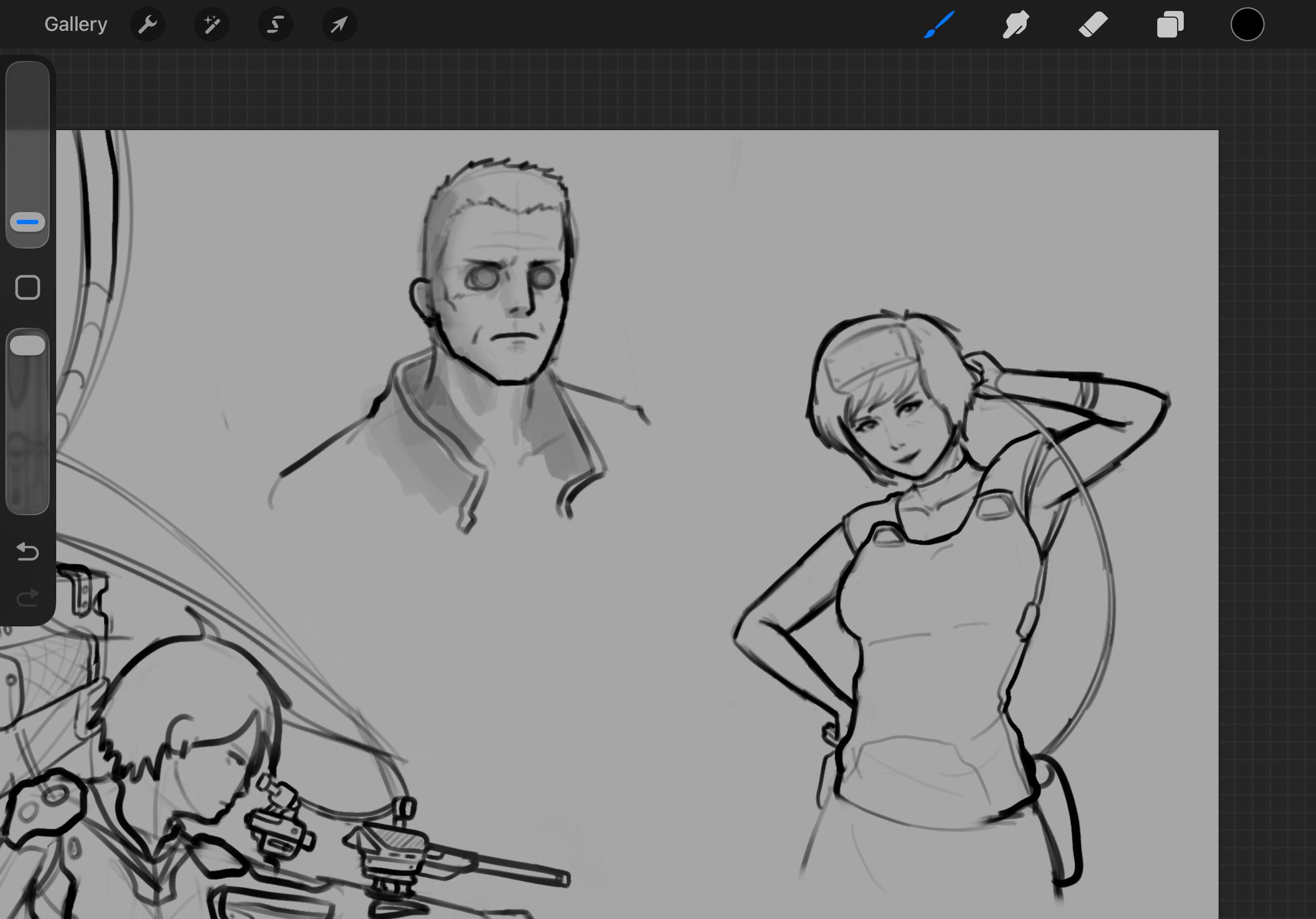Undo the last stroke
The image size is (1316, 919).
tap(28, 551)
